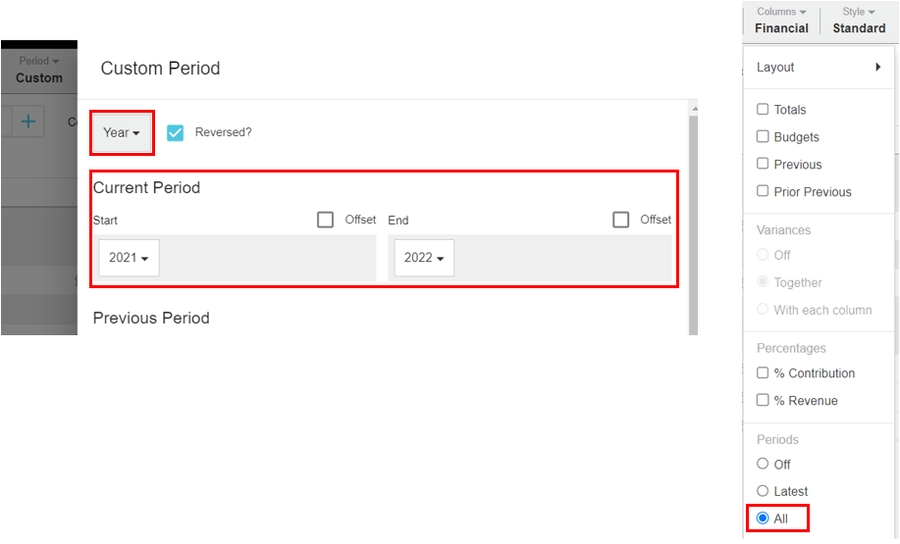This screenshot has height=544, width=900.
Task: Open the 2022 end year dropdown
Action: 424,258
